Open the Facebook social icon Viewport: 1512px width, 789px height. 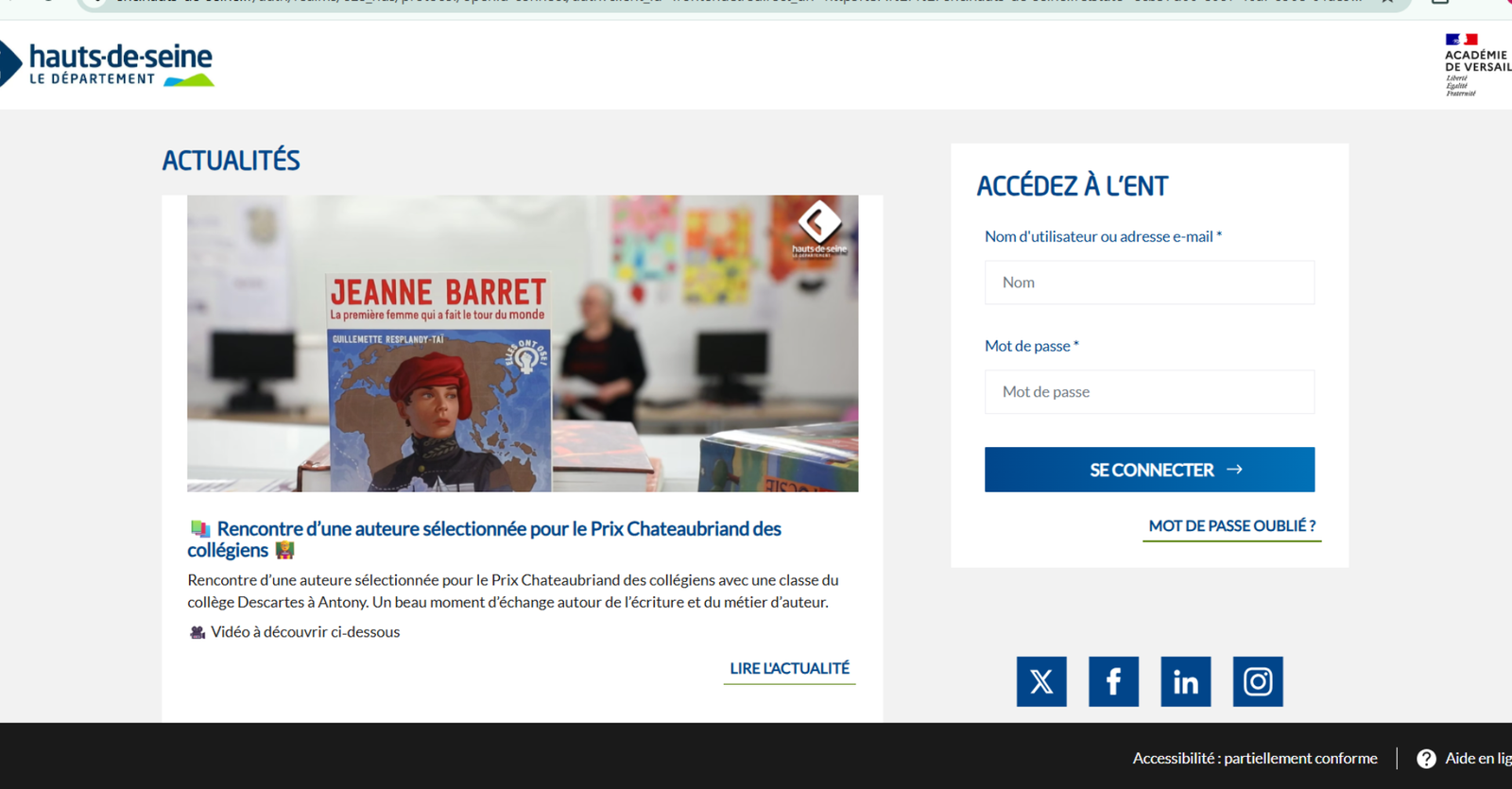(1113, 681)
